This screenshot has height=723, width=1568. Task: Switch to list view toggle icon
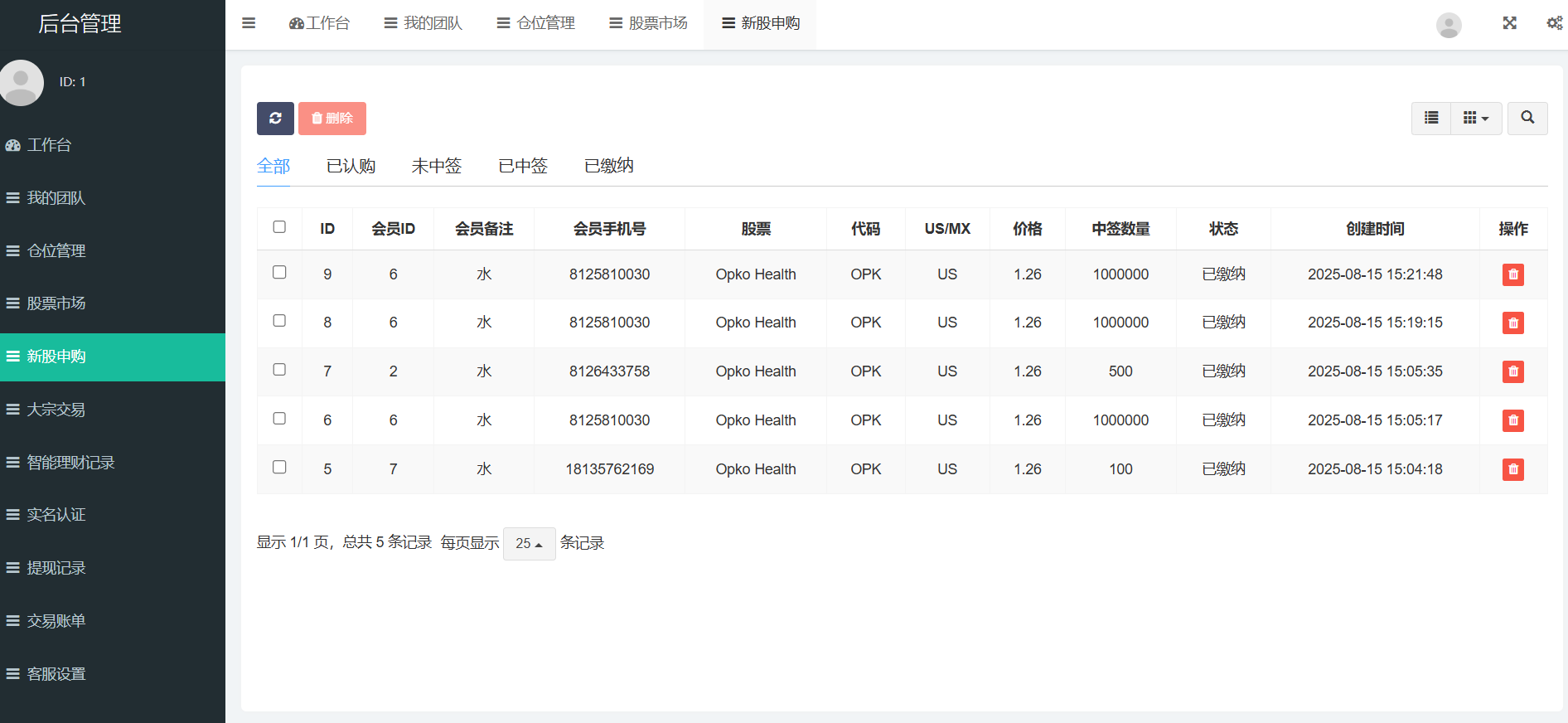click(1430, 119)
